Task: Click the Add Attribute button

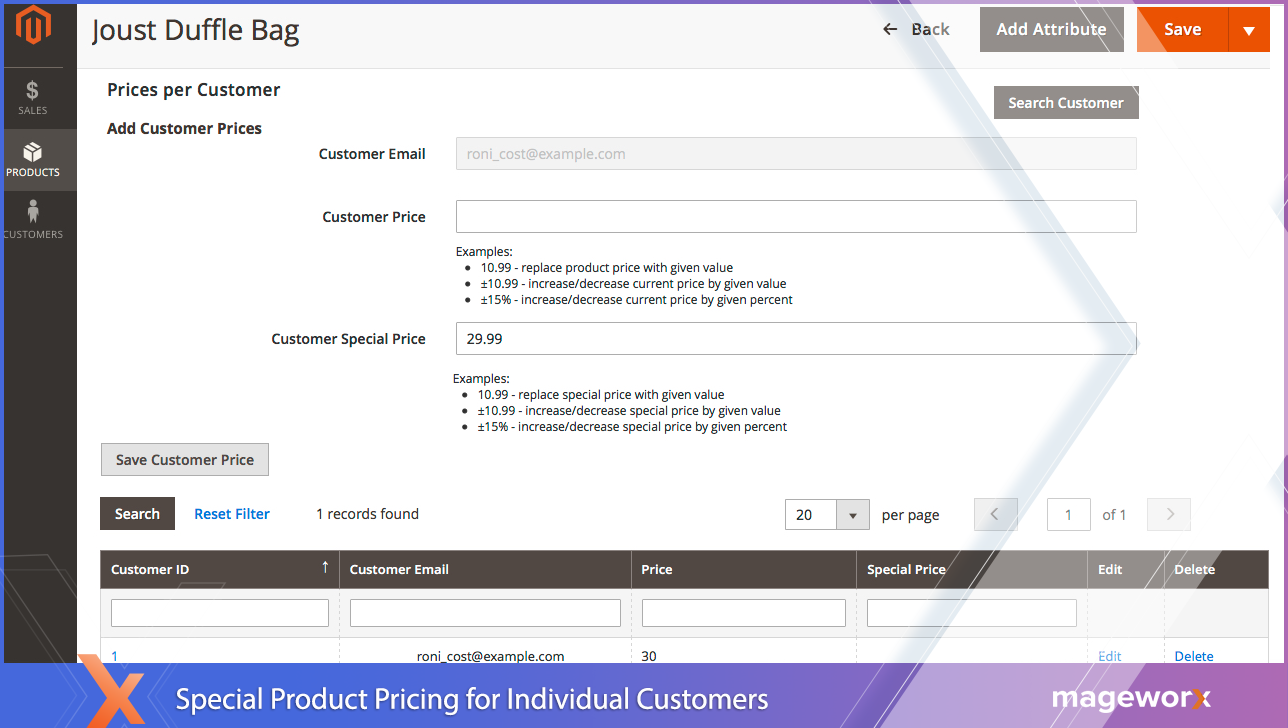Action: pos(1051,29)
